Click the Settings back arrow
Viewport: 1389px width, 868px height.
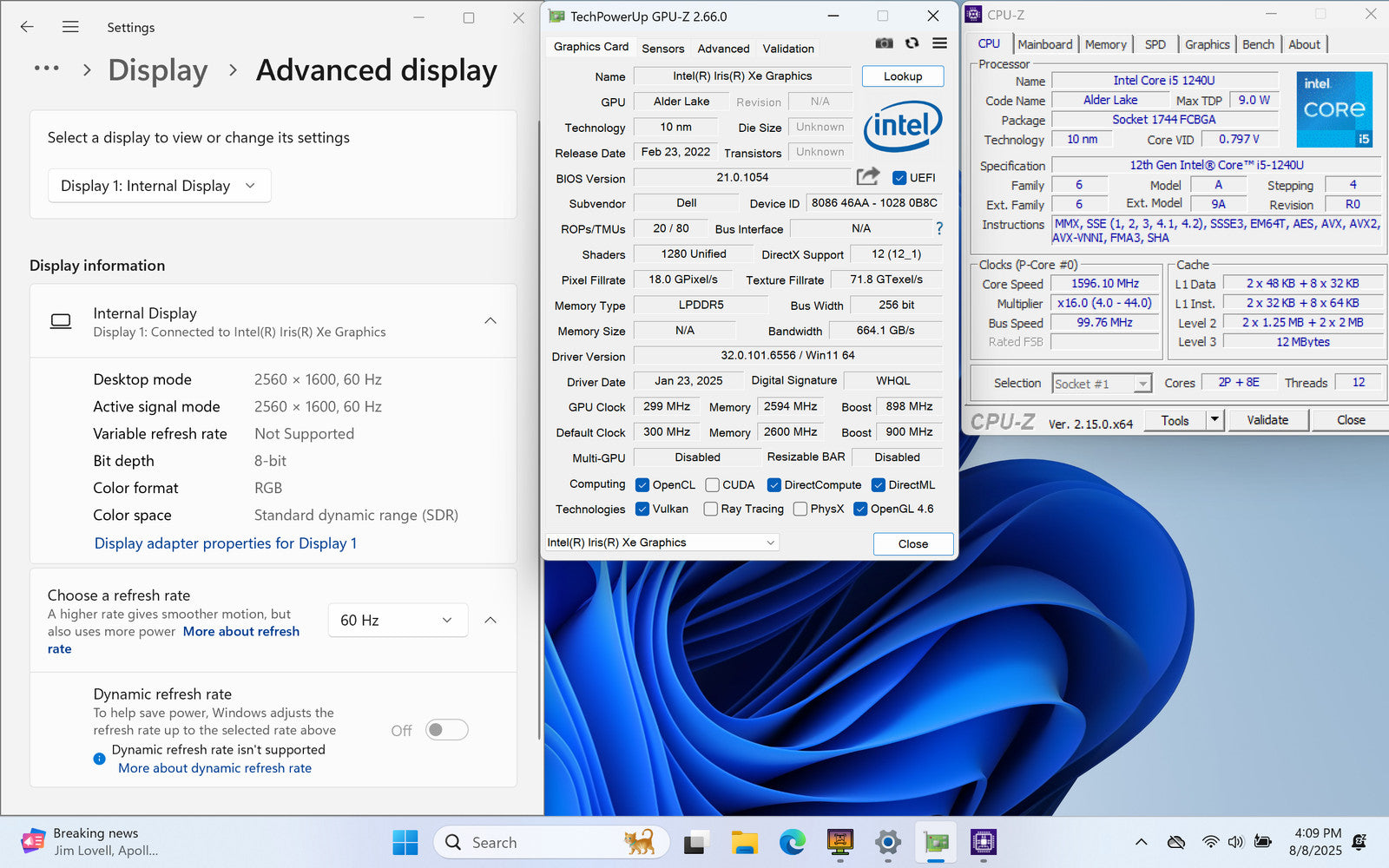click(27, 27)
